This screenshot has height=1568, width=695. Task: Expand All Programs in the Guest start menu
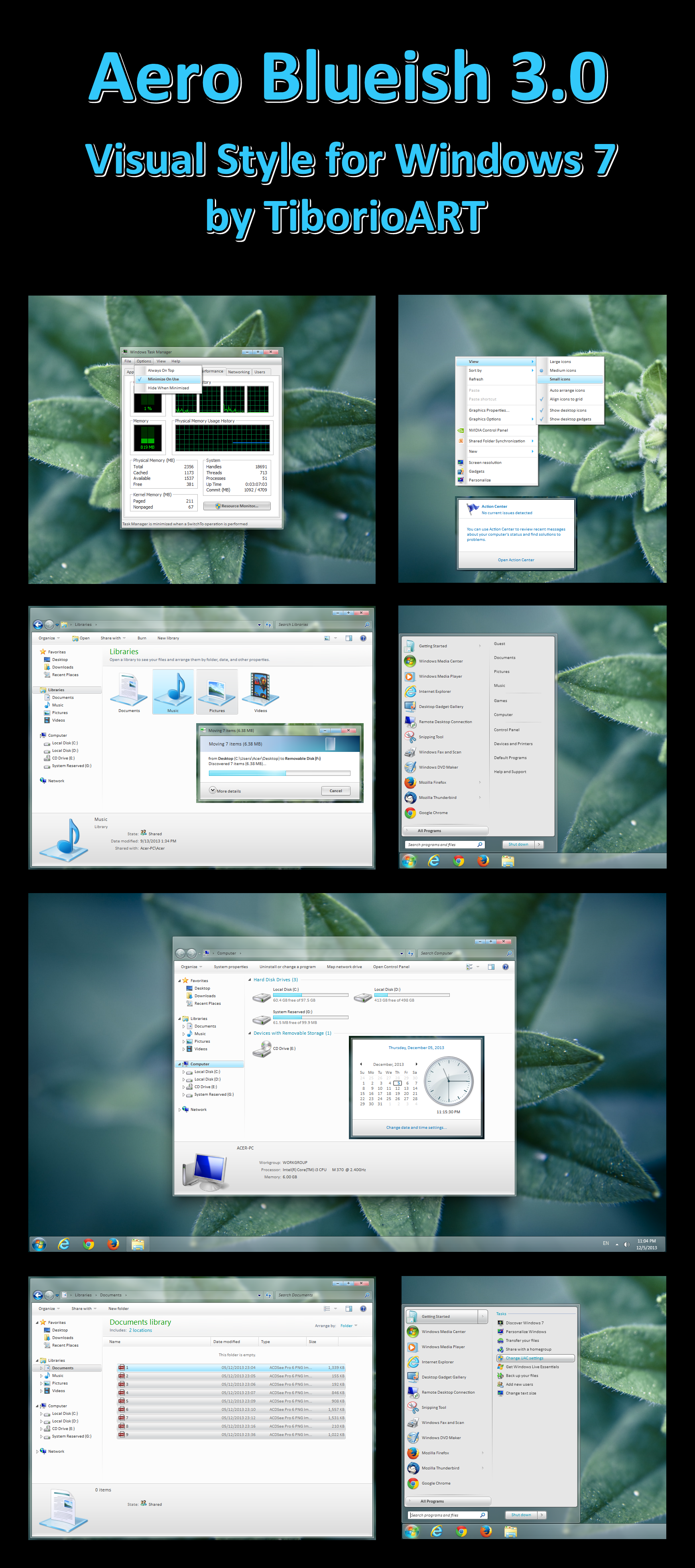(445, 830)
